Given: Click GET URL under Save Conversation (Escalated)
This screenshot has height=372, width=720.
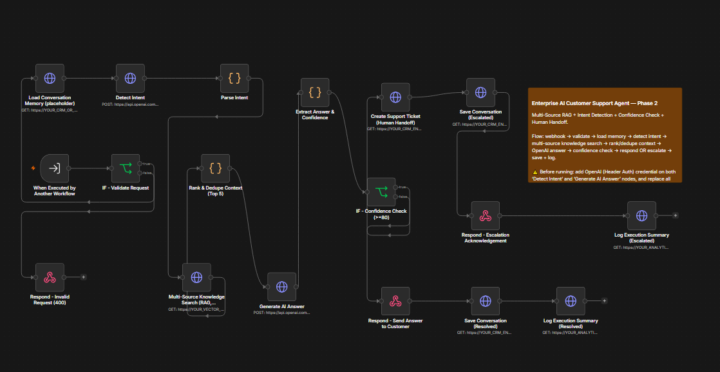Looking at the screenshot, I should coord(480,124).
